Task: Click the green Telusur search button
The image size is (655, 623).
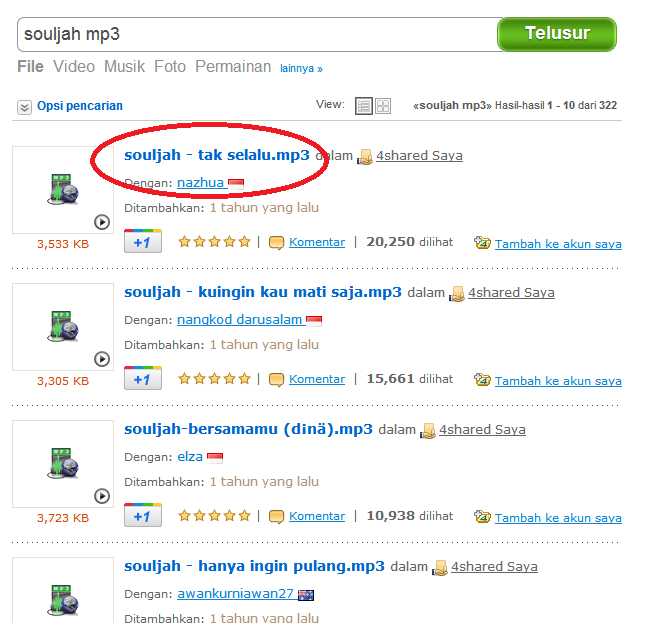Action: (x=557, y=34)
